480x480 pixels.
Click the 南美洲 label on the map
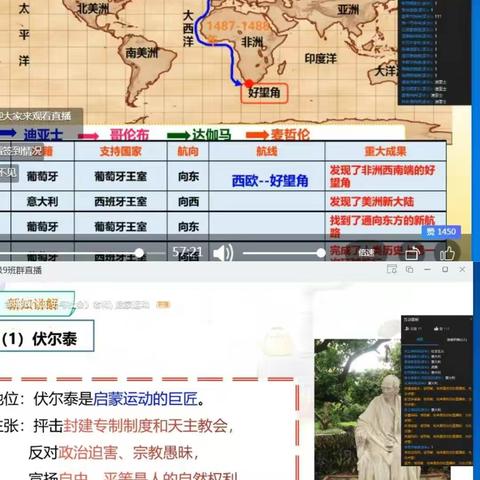(x=142, y=52)
